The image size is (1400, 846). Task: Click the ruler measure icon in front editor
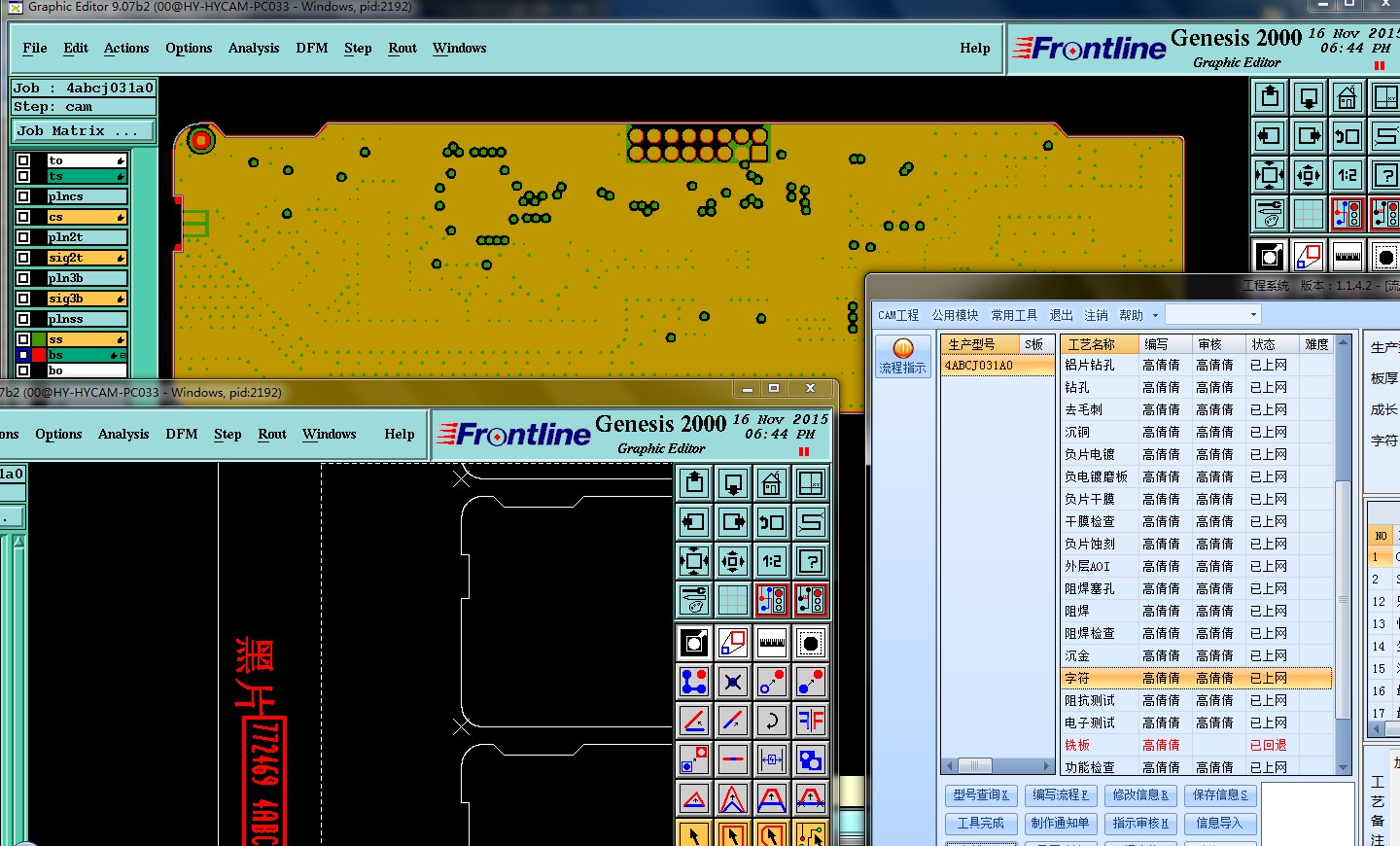pyautogui.click(x=772, y=643)
